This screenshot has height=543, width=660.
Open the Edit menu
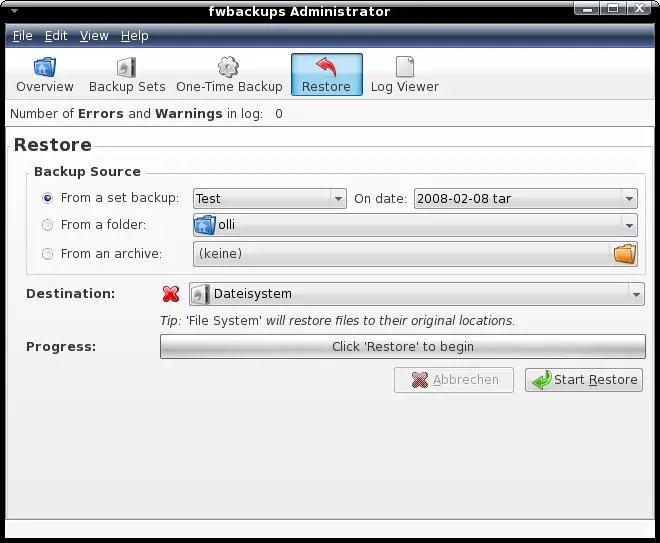click(56, 36)
